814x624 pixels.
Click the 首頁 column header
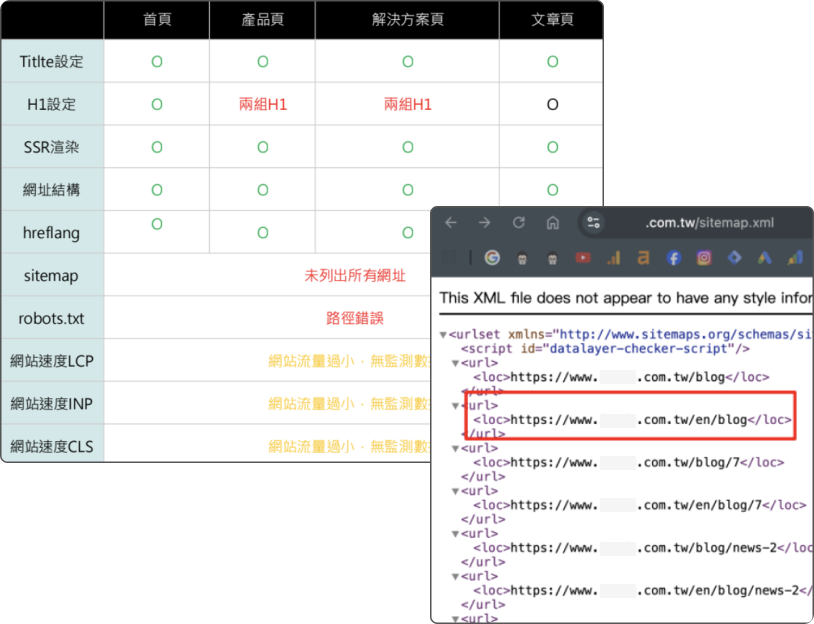[157, 20]
